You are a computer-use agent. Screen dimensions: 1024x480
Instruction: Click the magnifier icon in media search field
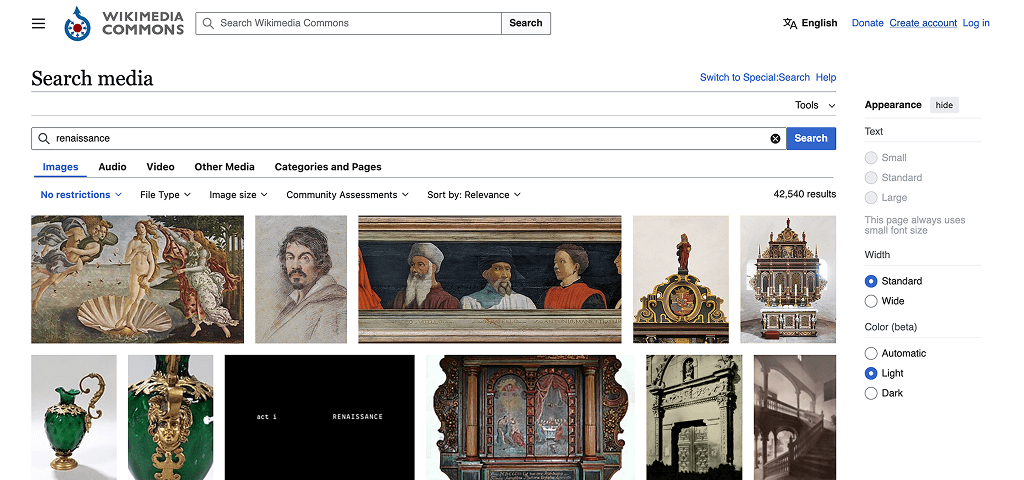[44, 138]
